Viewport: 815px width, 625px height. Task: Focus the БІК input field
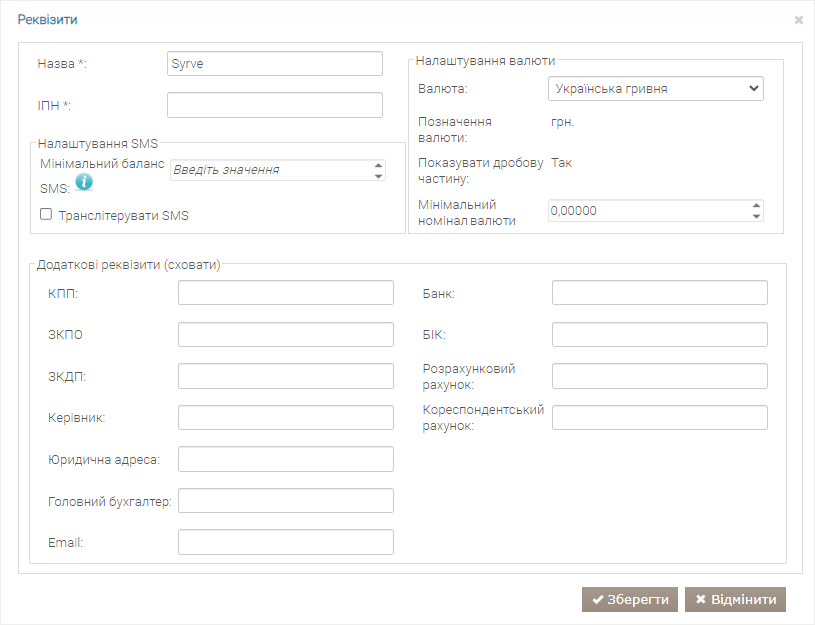pyautogui.click(x=660, y=334)
